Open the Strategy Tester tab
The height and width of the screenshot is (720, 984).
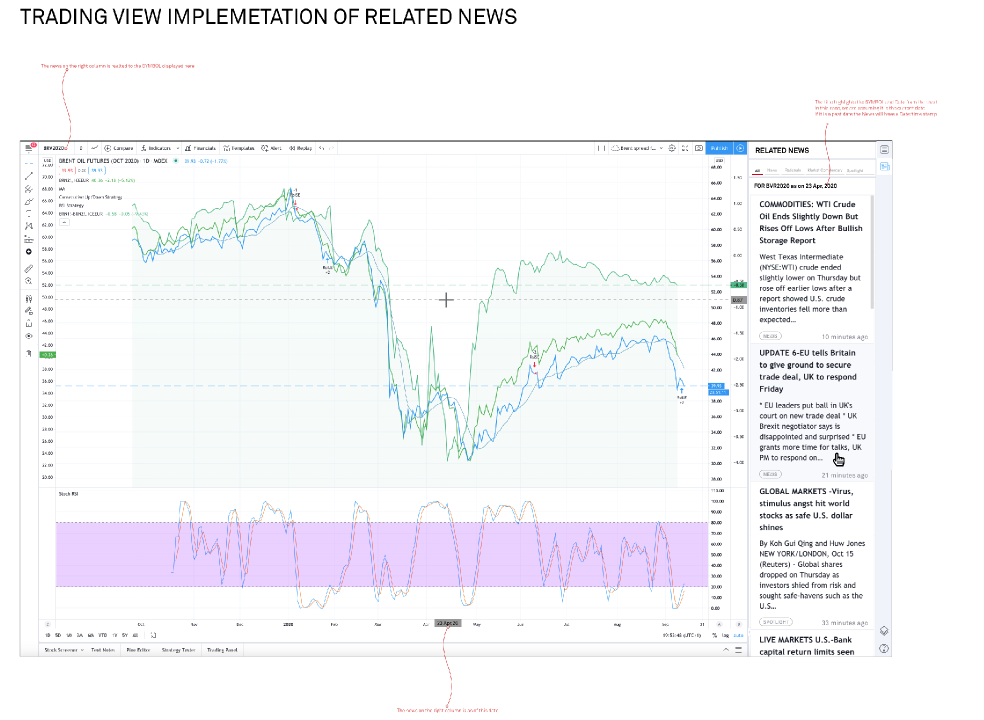click(x=178, y=650)
